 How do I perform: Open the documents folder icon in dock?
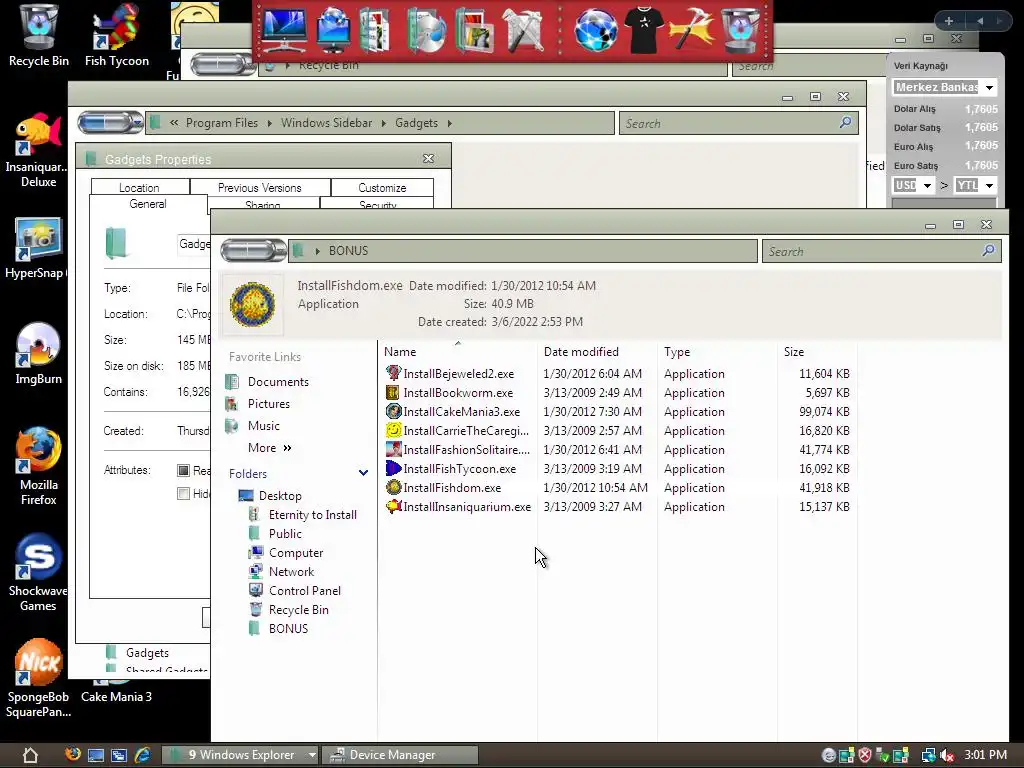[x=374, y=30]
